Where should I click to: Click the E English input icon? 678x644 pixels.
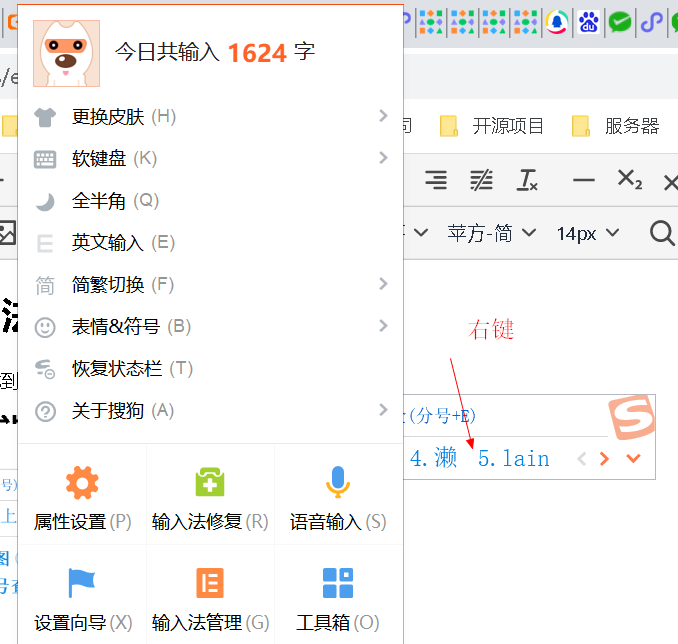(45, 244)
